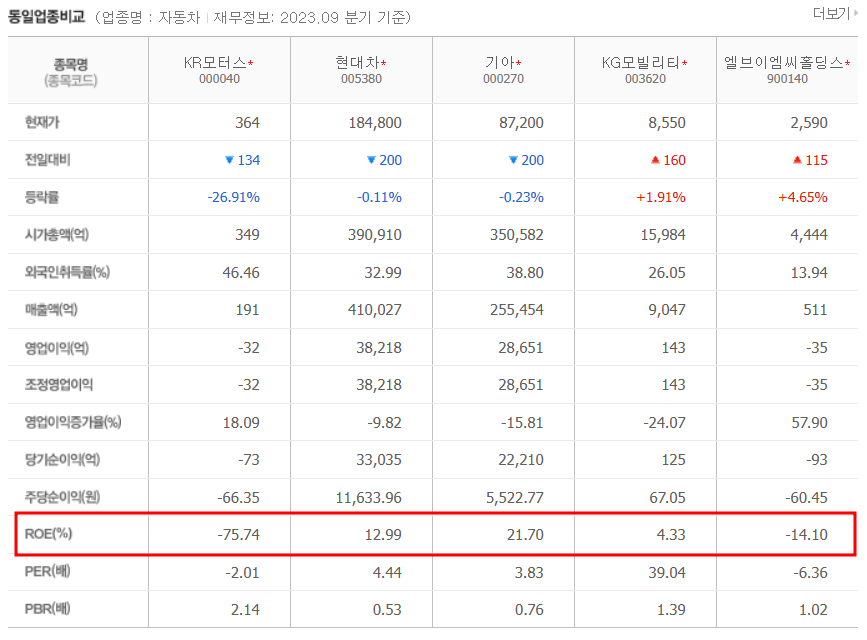This screenshot has height=640, width=867.
Task: Click KR모터스 change ▼134
Action: (243, 160)
